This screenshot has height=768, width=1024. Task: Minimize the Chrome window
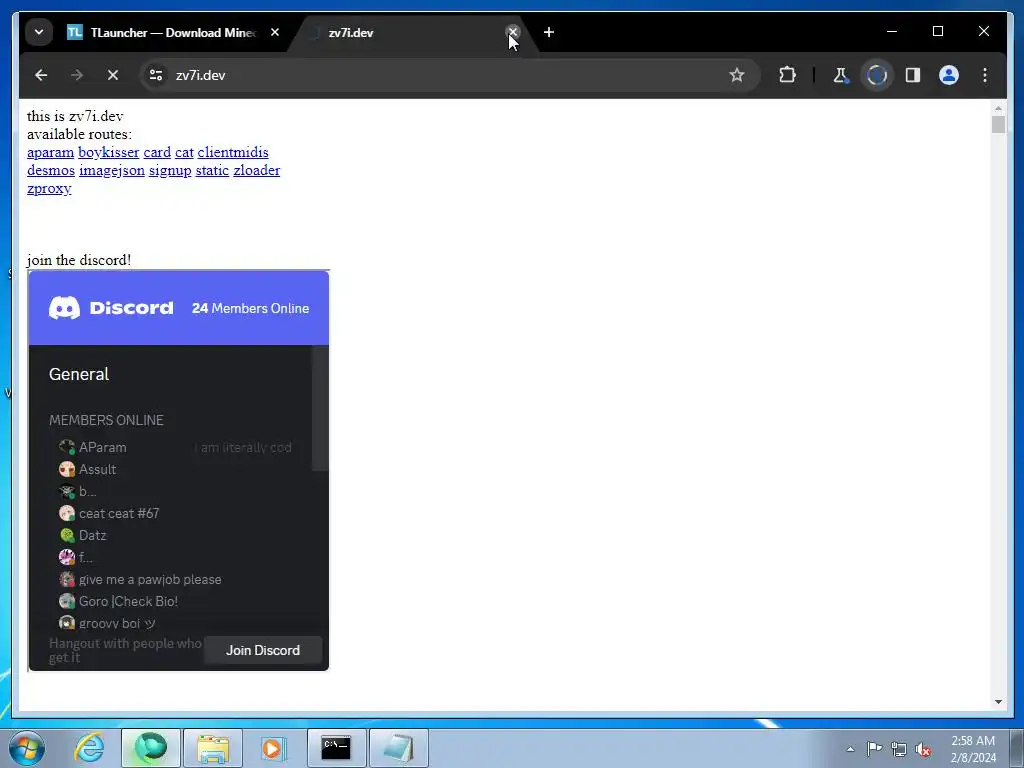[x=892, y=31]
